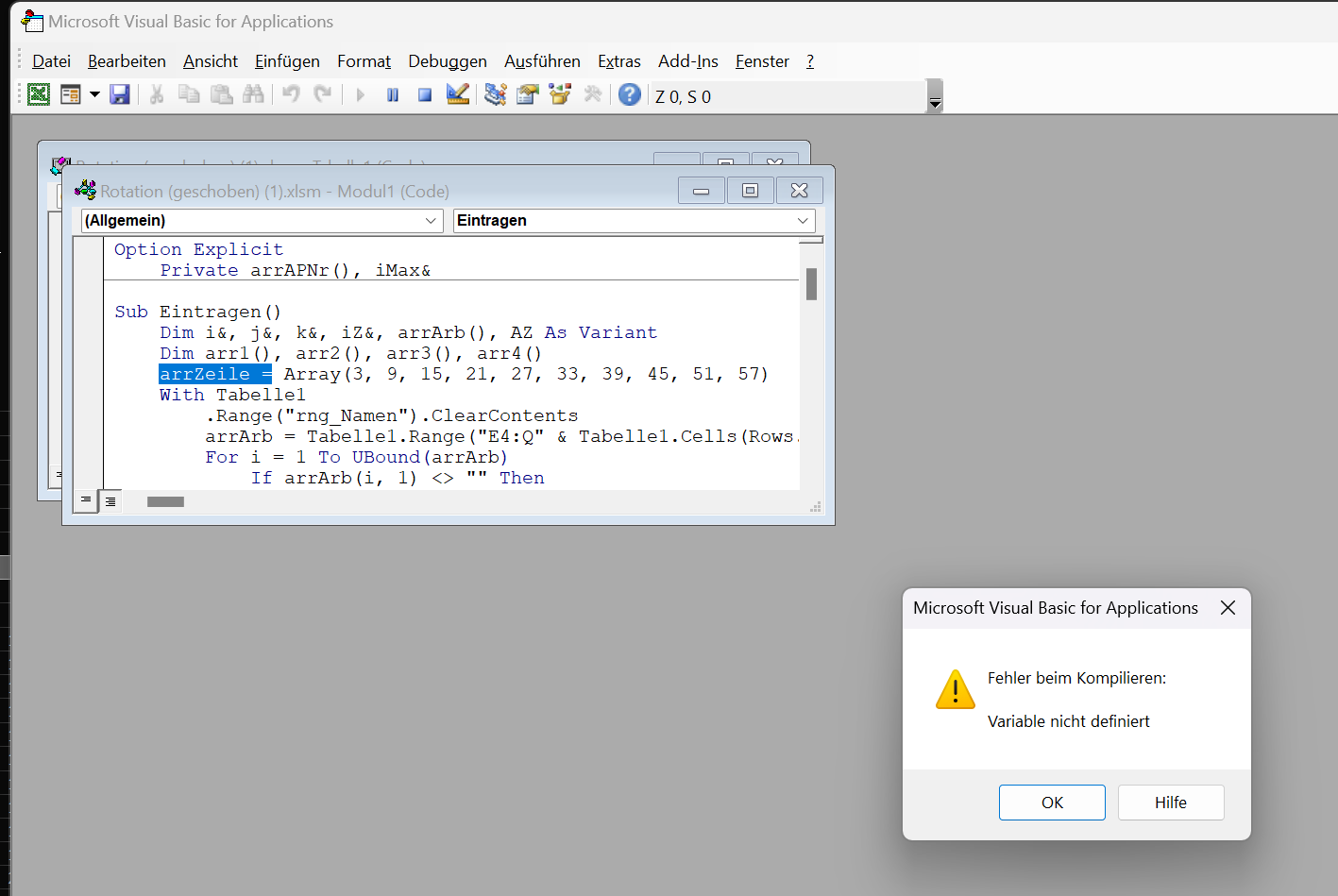
Task: Save the workbook via floppy disk icon
Action: pyautogui.click(x=120, y=94)
